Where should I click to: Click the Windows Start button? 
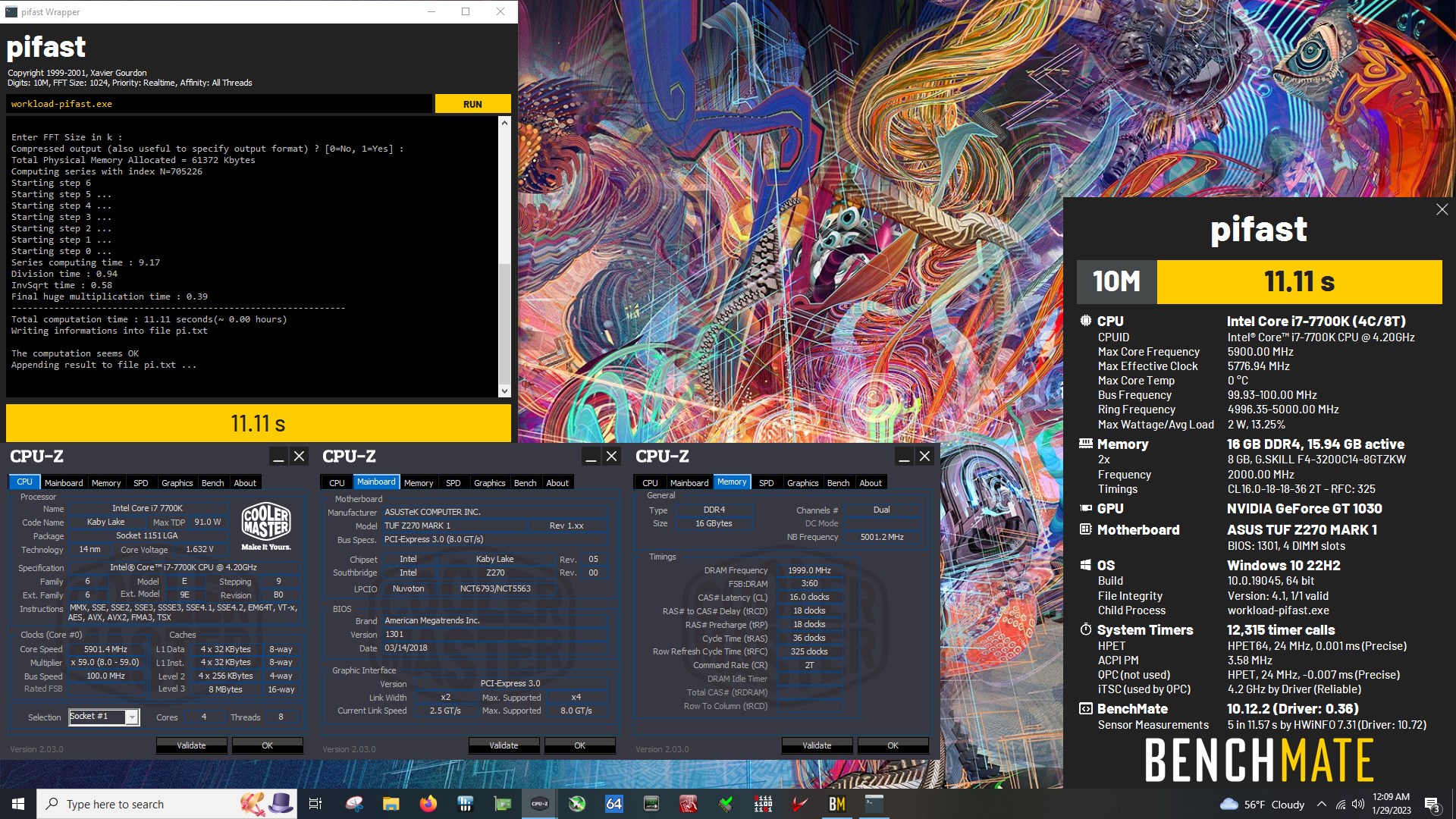[x=18, y=804]
